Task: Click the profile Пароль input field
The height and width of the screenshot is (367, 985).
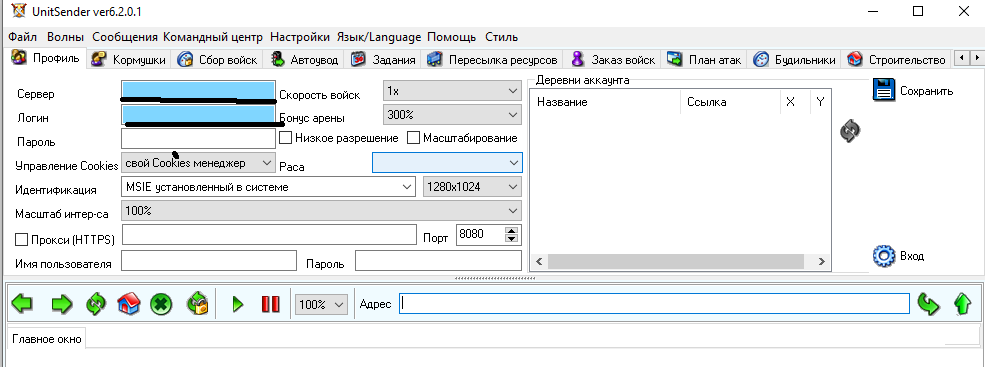Action: click(x=198, y=138)
